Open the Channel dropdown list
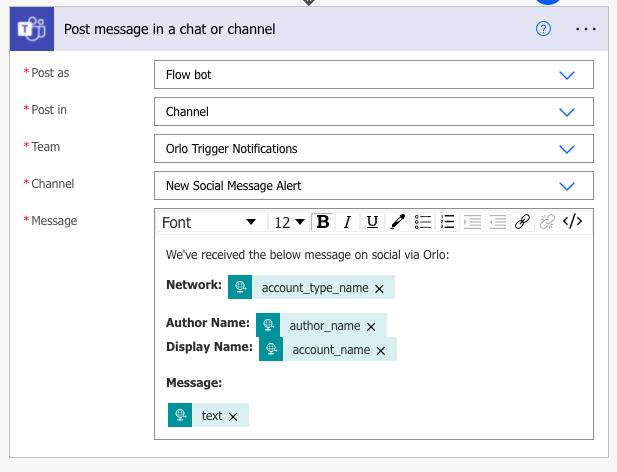This screenshot has height=472, width=617. [x=567, y=186]
